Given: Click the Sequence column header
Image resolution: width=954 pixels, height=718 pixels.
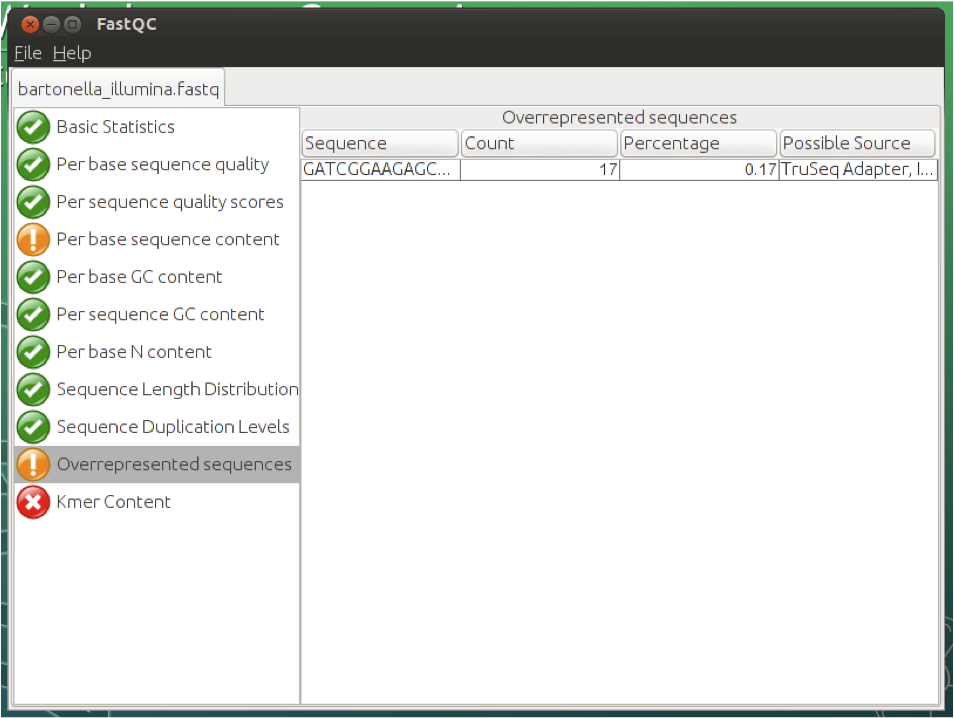Looking at the screenshot, I should click(380, 144).
